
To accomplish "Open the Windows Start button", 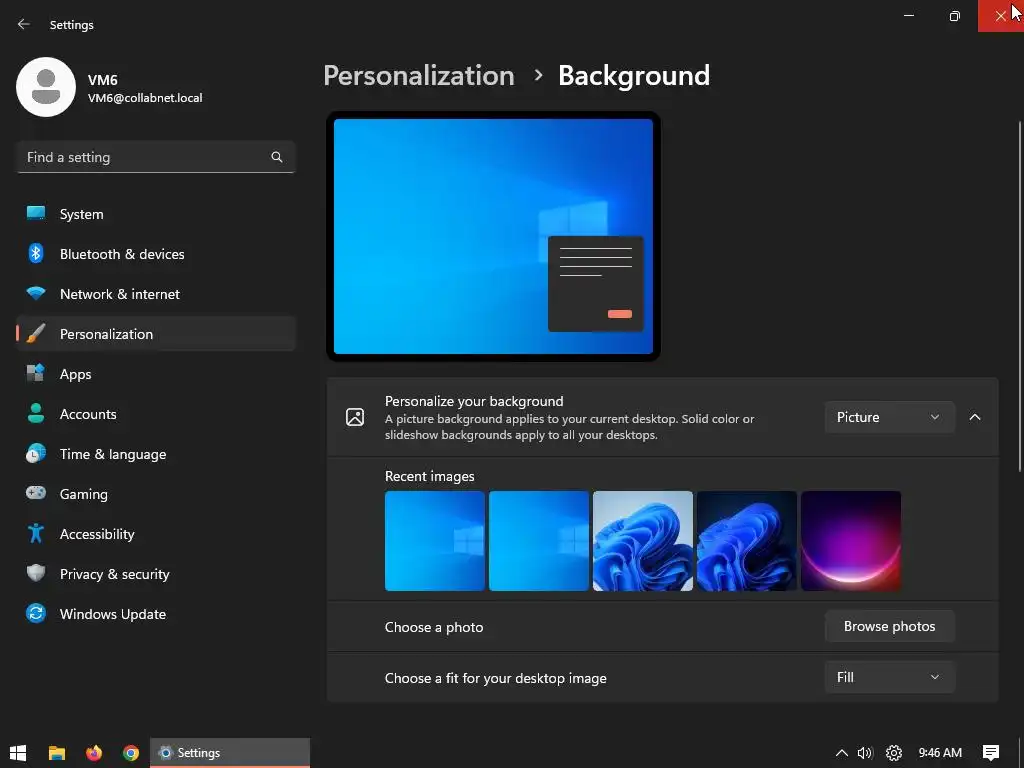I will [18, 752].
